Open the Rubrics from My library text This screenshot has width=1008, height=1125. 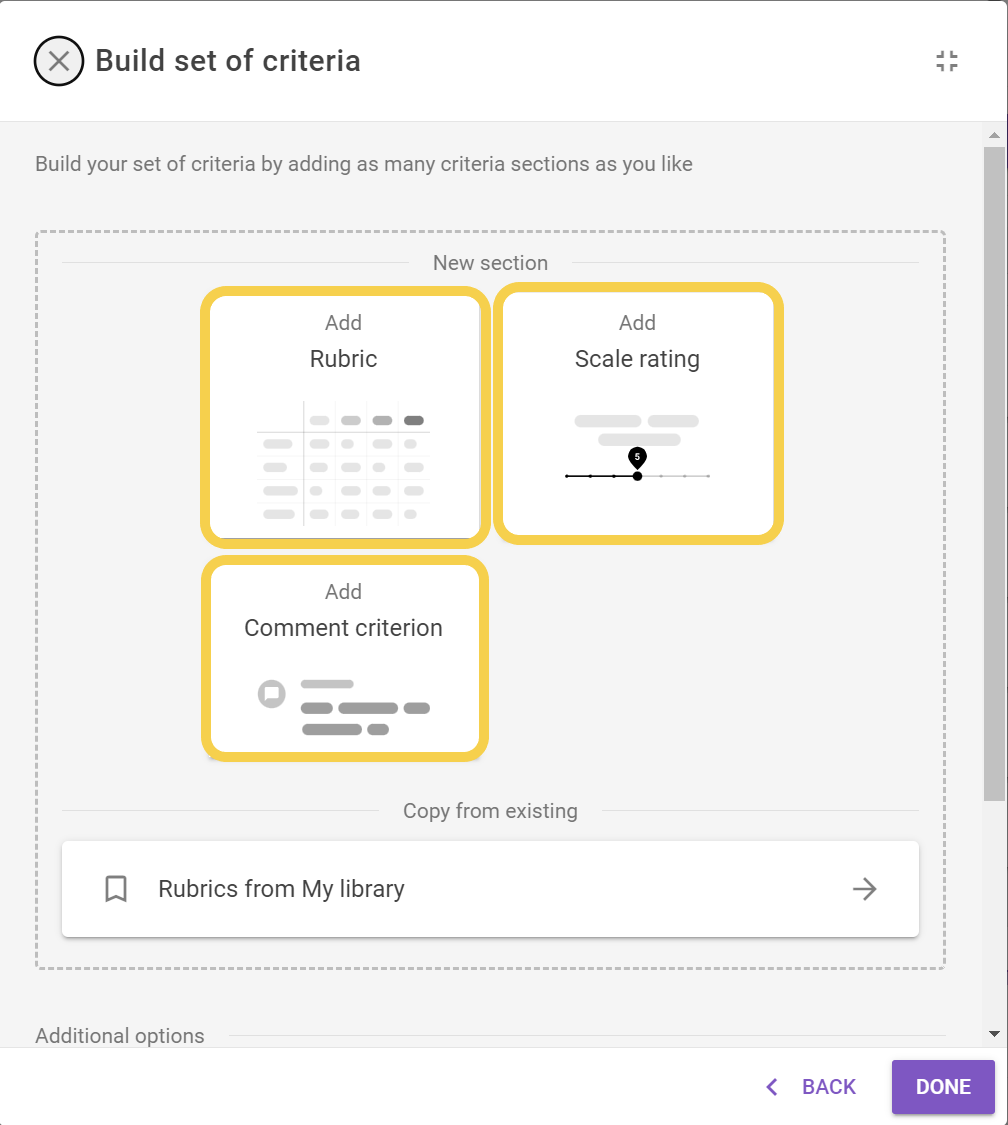(x=281, y=889)
